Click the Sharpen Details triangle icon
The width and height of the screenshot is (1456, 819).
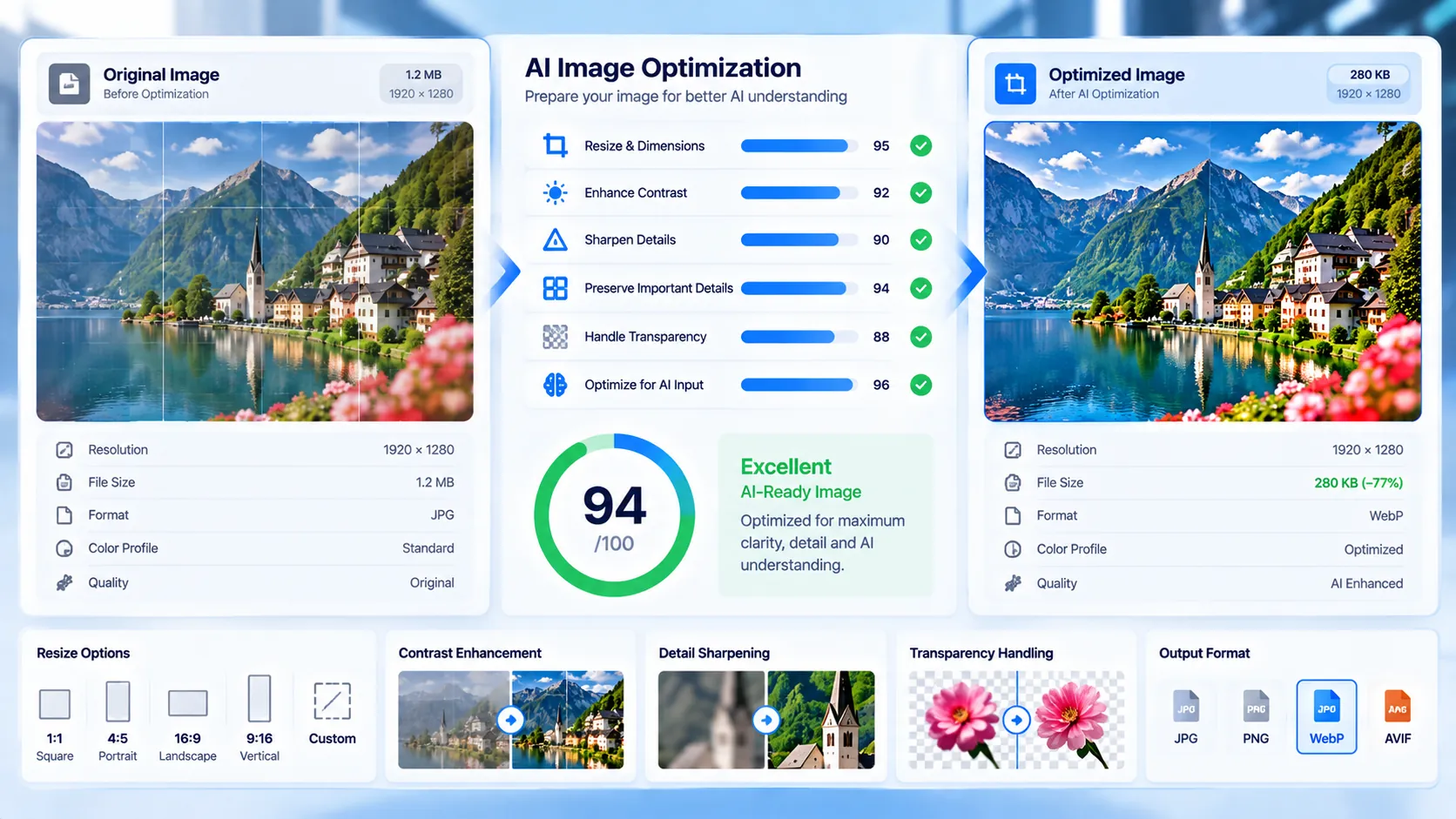point(555,239)
